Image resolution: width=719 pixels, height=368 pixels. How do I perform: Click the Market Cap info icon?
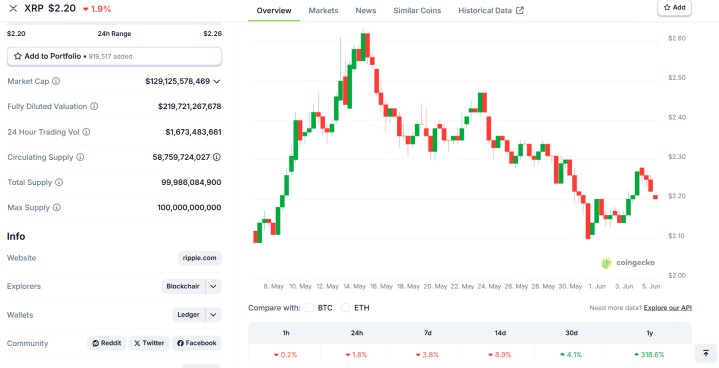tap(56, 81)
